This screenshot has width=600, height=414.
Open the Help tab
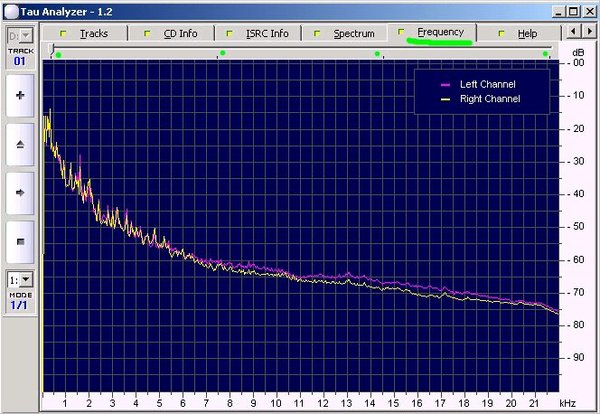(519, 33)
